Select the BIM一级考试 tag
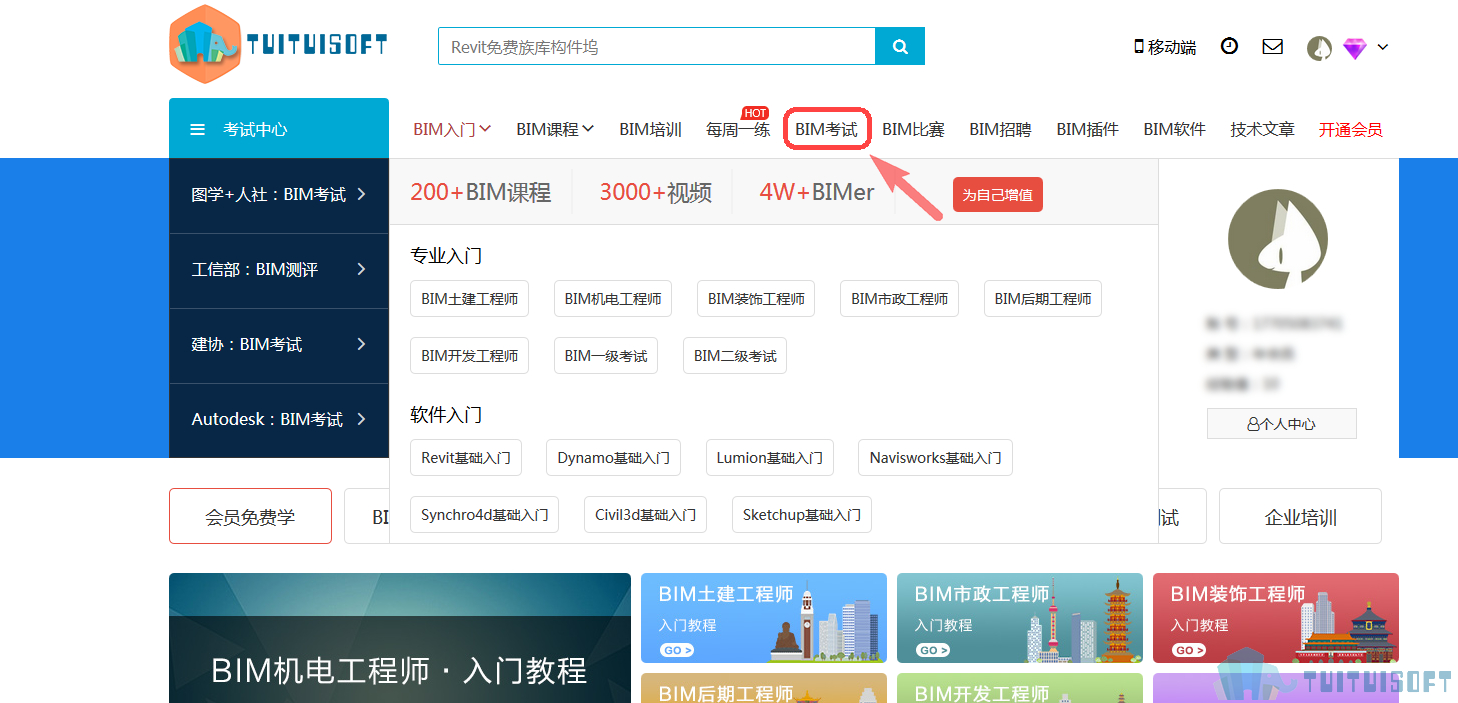 click(606, 356)
